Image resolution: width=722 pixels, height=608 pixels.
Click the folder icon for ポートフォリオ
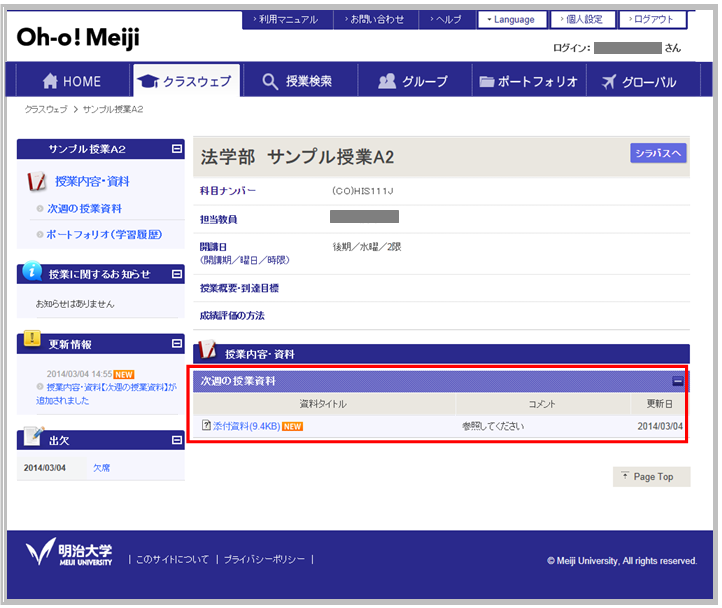tap(486, 82)
